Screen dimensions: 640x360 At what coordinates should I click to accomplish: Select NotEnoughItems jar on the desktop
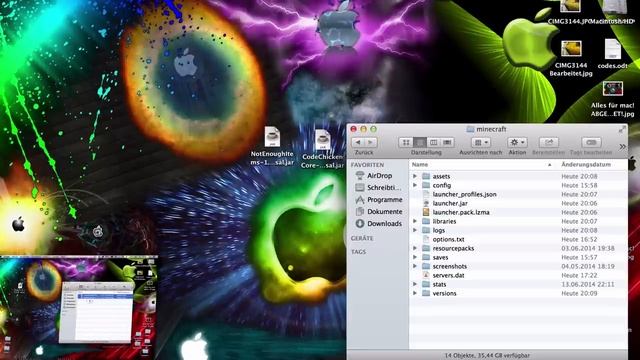(x=272, y=146)
